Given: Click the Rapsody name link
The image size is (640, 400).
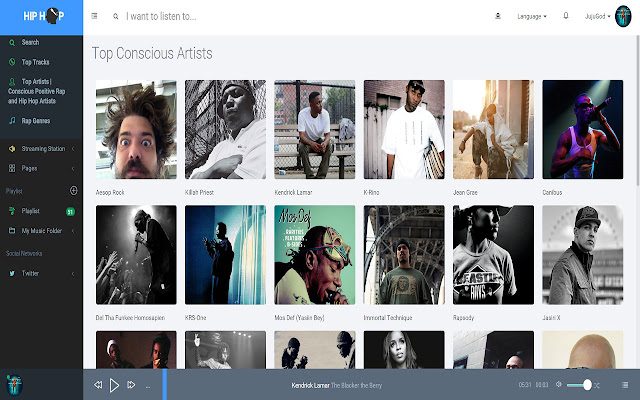Looking at the screenshot, I should pos(463,318).
